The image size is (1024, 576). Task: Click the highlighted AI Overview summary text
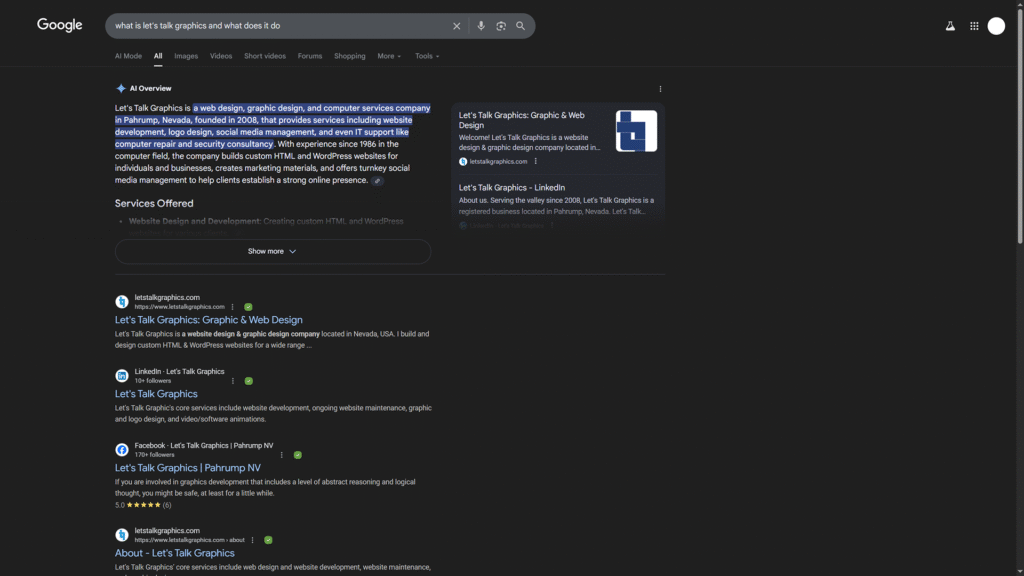[272, 126]
